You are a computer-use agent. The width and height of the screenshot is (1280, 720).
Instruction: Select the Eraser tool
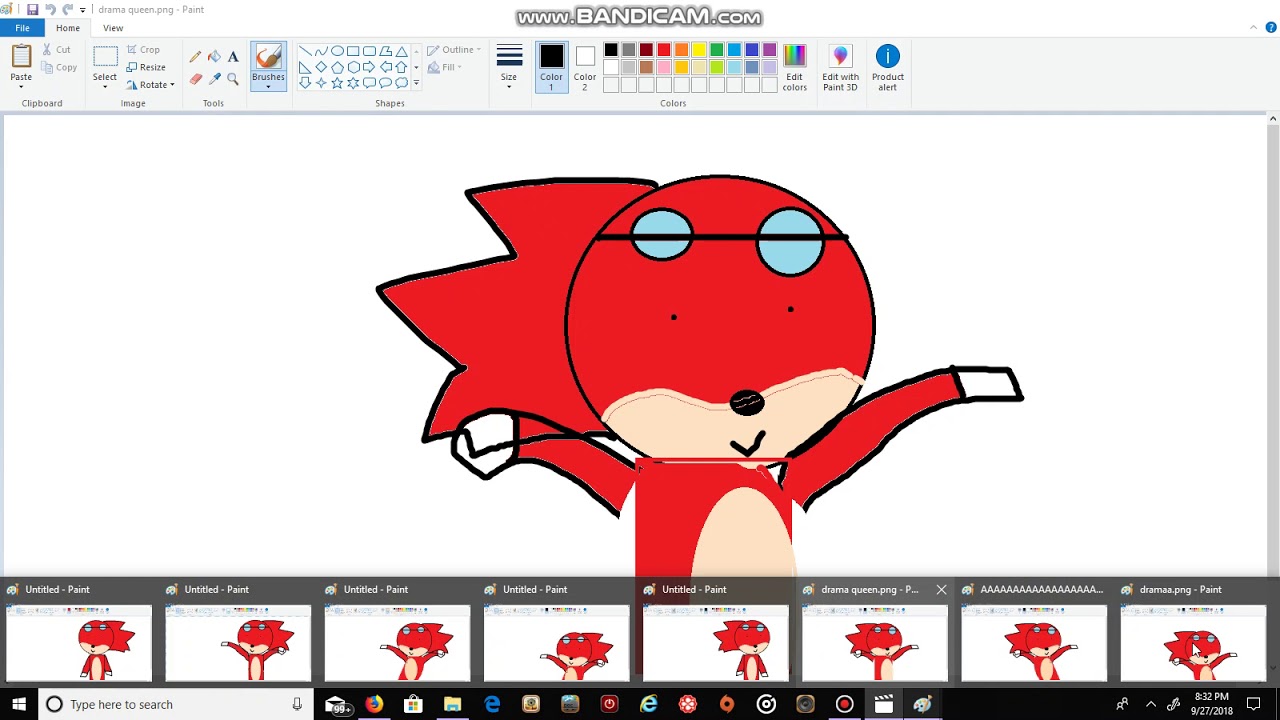click(195, 79)
